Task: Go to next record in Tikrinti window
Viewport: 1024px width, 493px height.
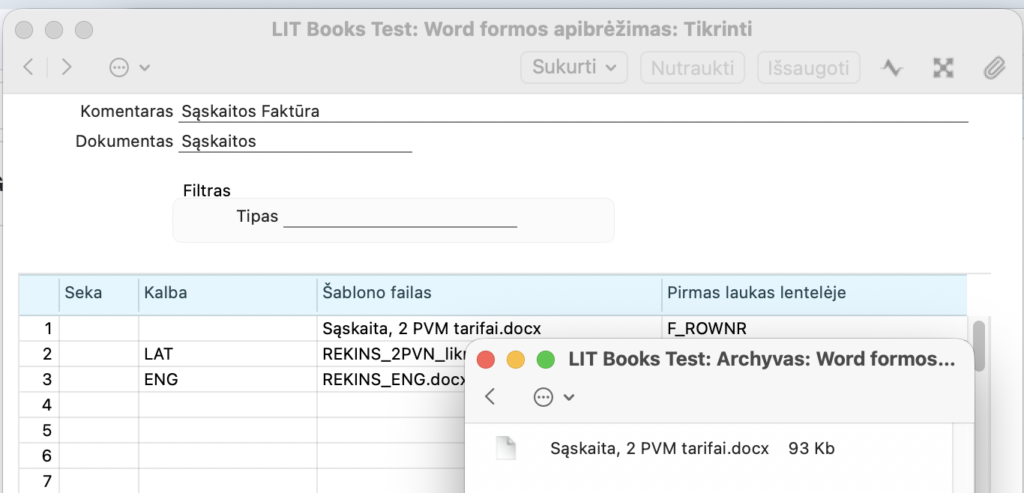Action: click(66, 67)
